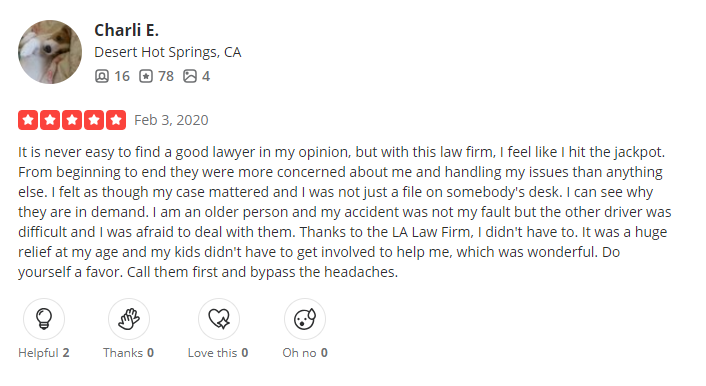Click the Oh no 0 label
Image resolution: width=706 pixels, height=386 pixels.
click(305, 353)
